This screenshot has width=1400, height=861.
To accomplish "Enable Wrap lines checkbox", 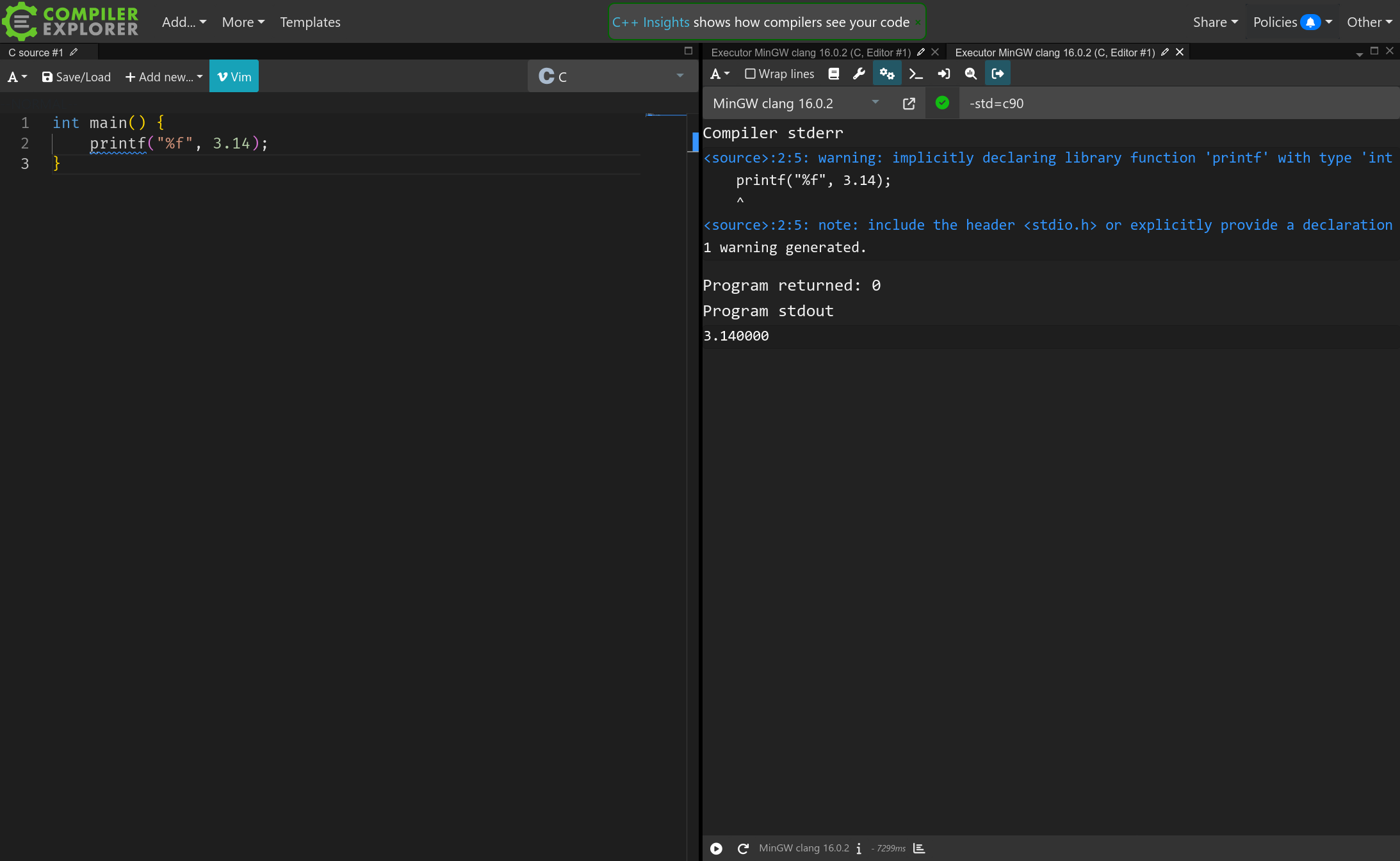I will click(750, 74).
